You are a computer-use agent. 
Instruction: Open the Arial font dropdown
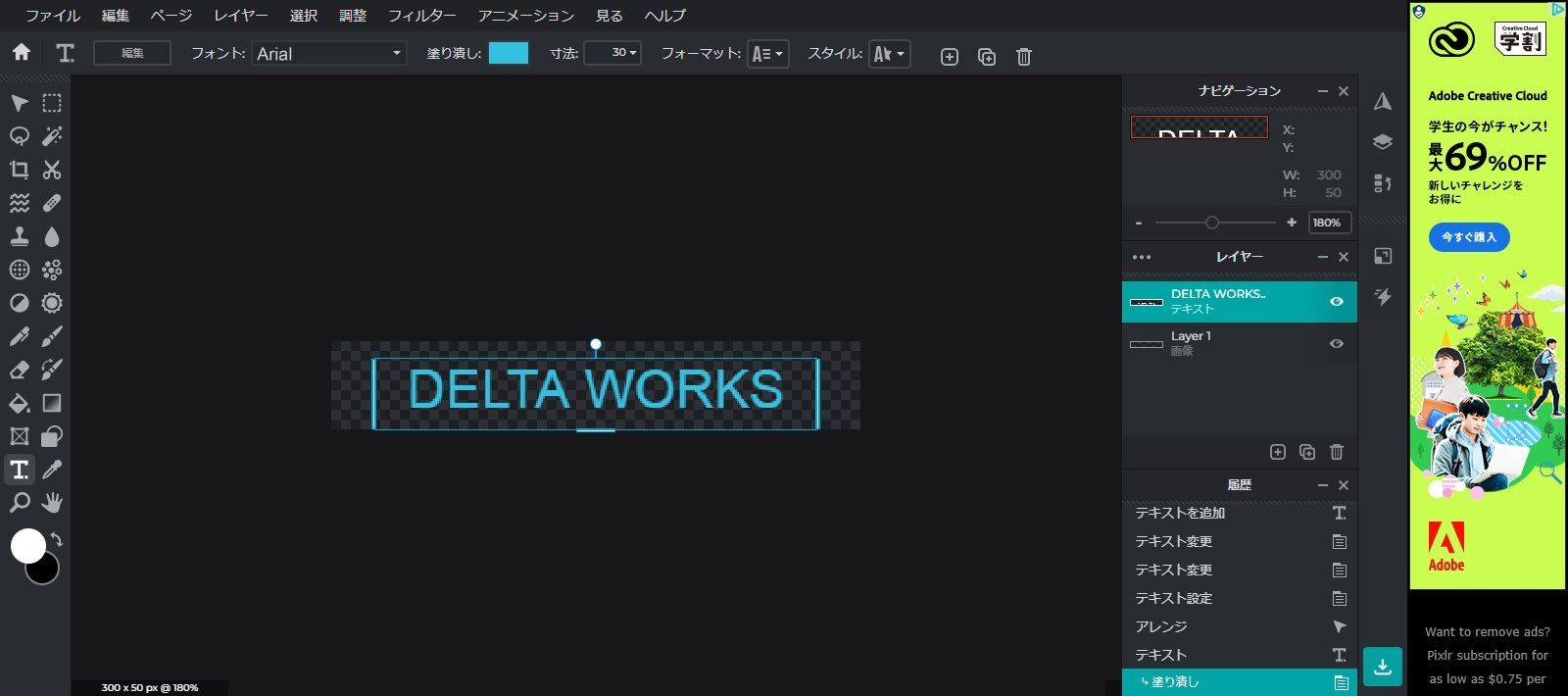pos(329,54)
